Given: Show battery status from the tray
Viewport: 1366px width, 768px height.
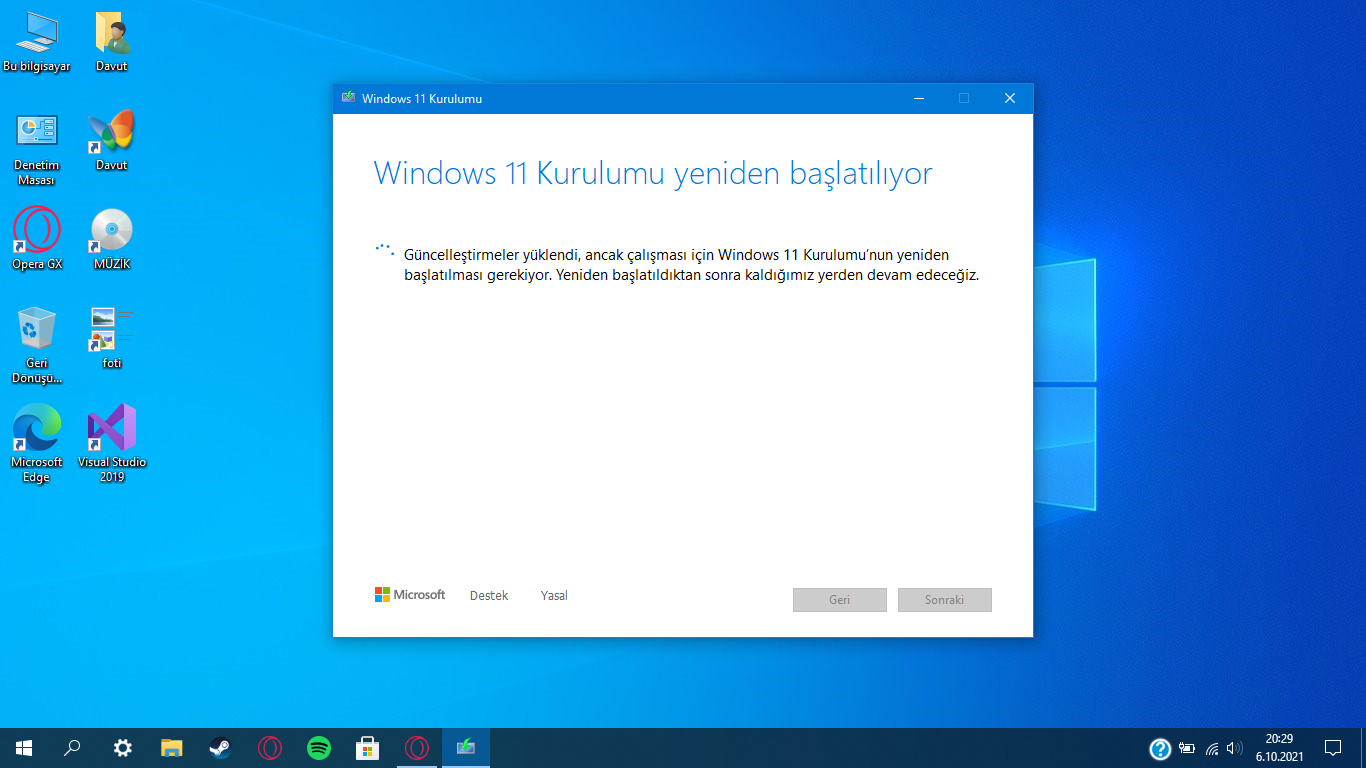Looking at the screenshot, I should [x=1187, y=748].
